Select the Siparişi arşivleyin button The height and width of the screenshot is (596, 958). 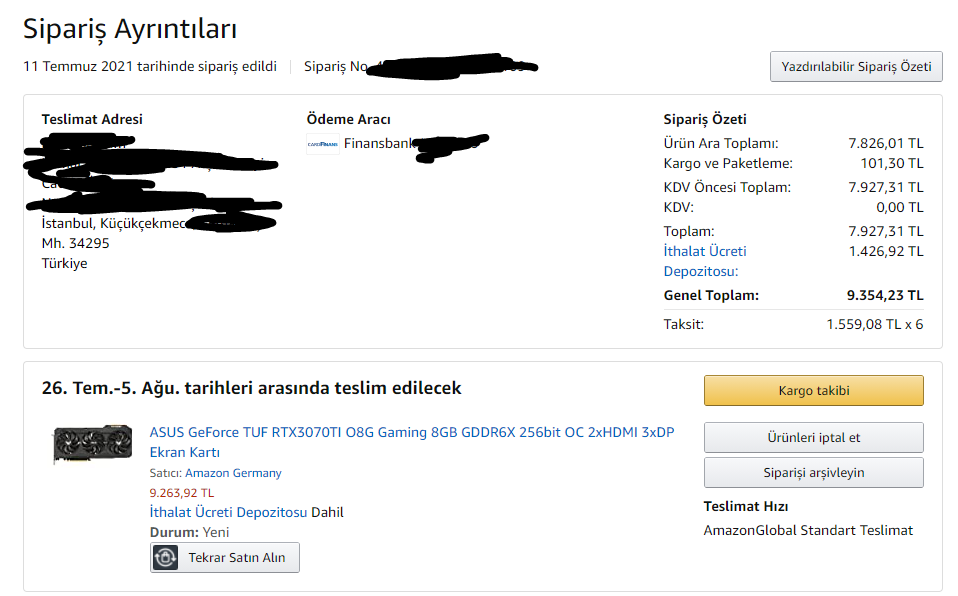point(813,473)
